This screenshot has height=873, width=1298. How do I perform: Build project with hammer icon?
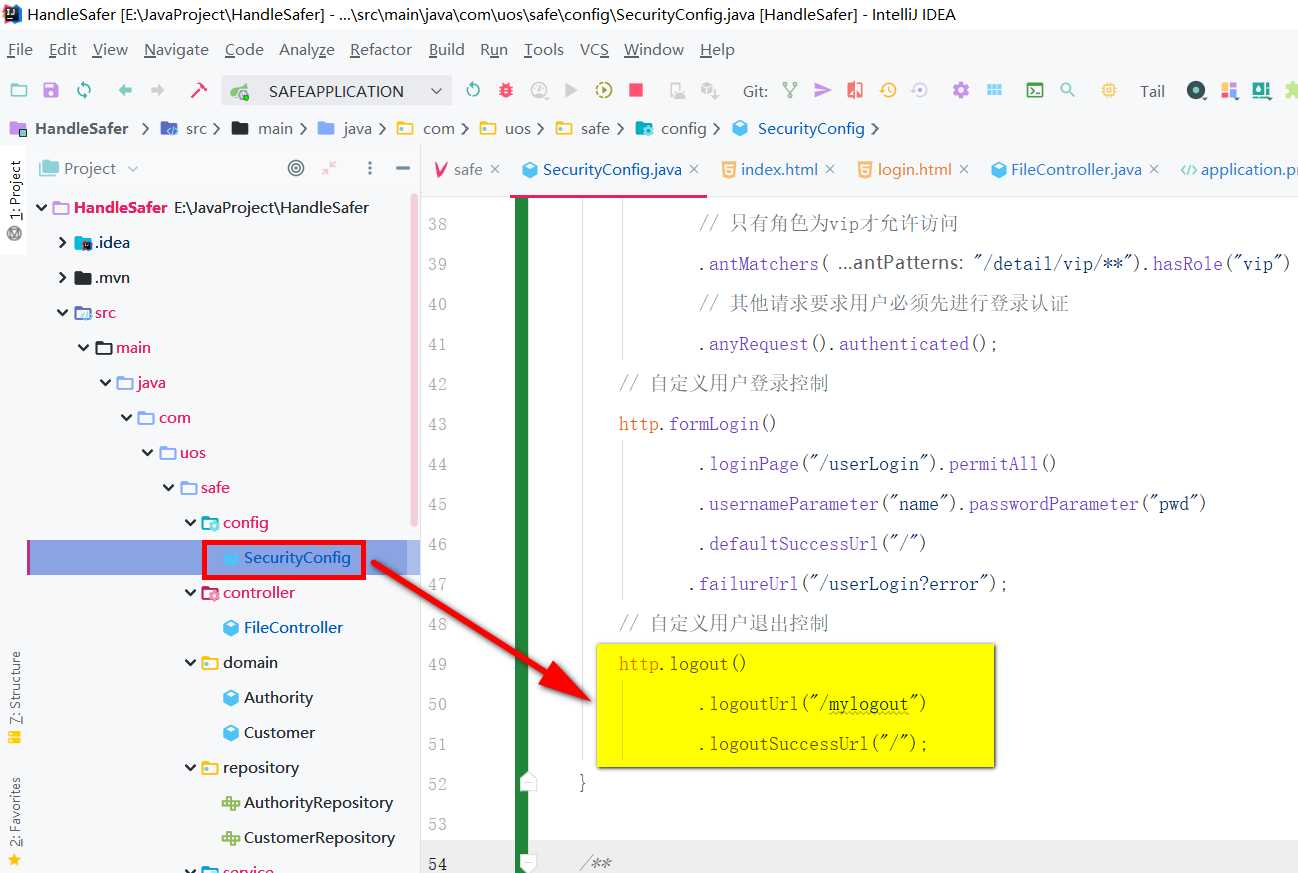198,90
